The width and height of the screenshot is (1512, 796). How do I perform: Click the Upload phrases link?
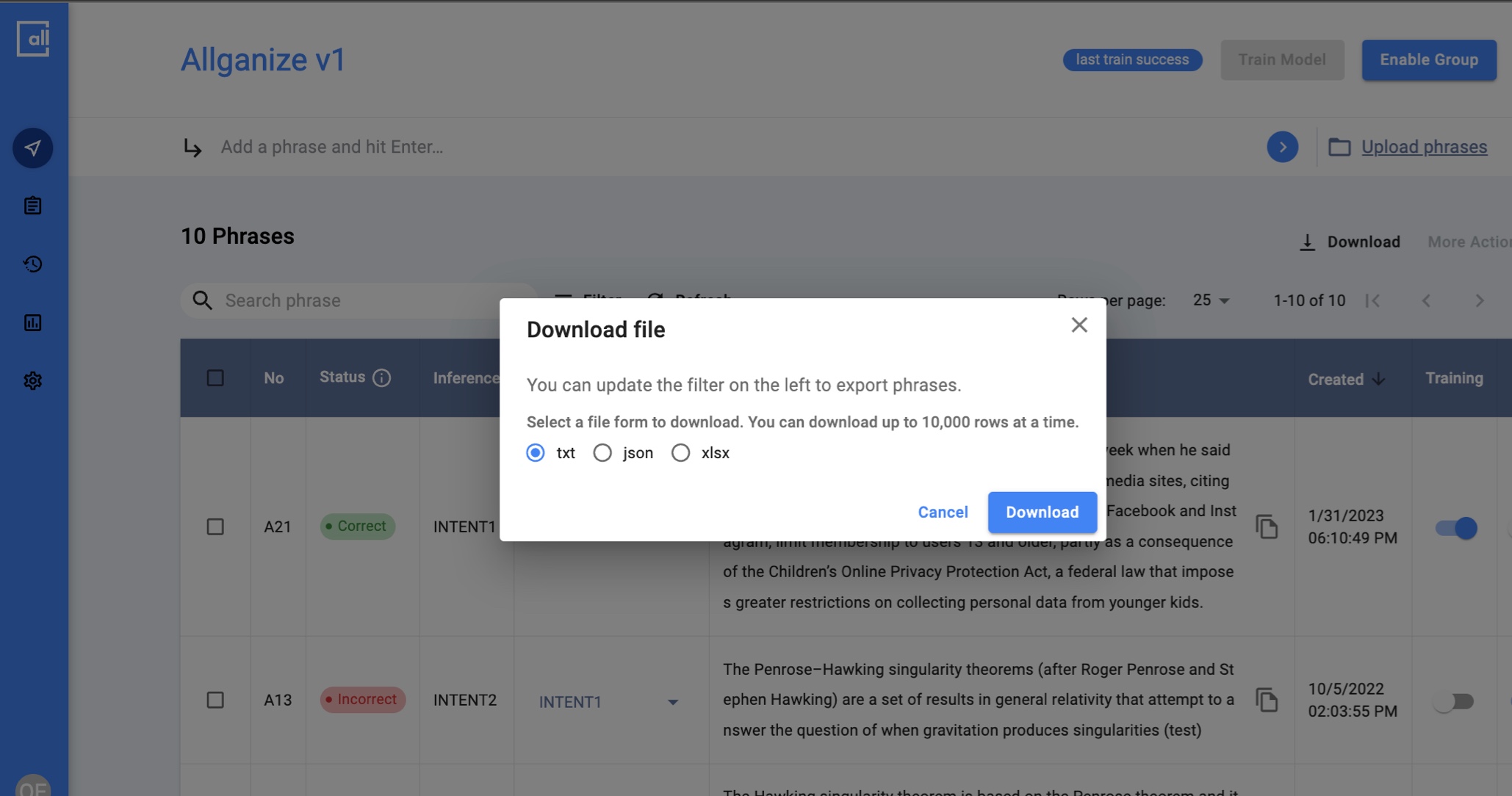(1423, 147)
